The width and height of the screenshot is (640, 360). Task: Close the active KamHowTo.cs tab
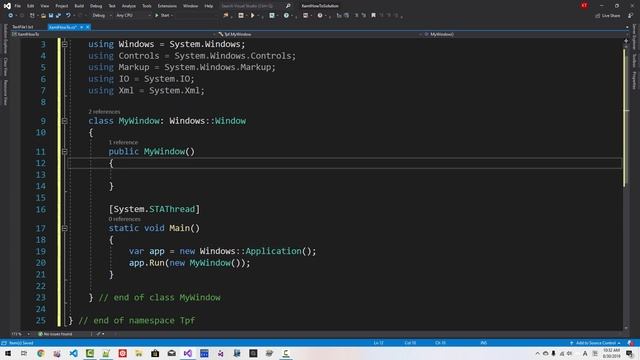tap(87, 27)
